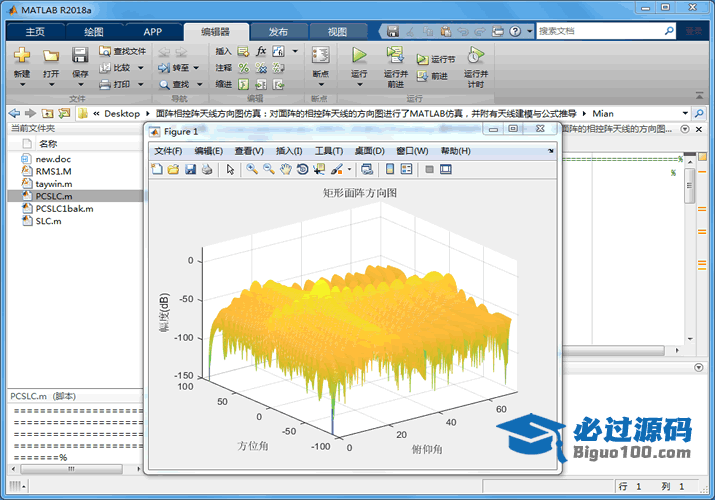Insert colorbar in Figure 1 toolbar

pyautogui.click(x=390, y=170)
